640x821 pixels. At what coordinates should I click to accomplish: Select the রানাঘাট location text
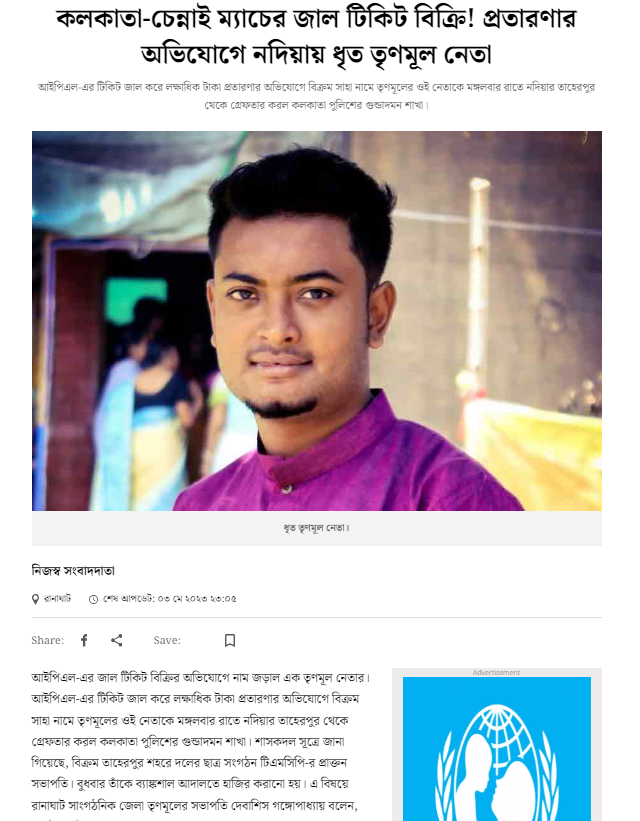click(58, 598)
